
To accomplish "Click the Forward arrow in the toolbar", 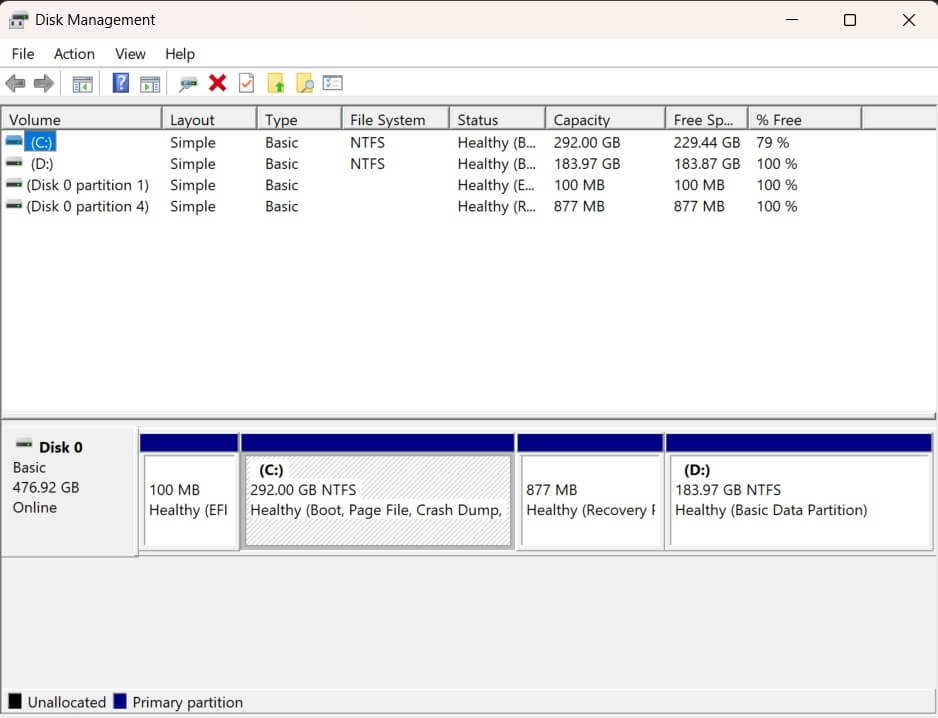I will click(43, 84).
